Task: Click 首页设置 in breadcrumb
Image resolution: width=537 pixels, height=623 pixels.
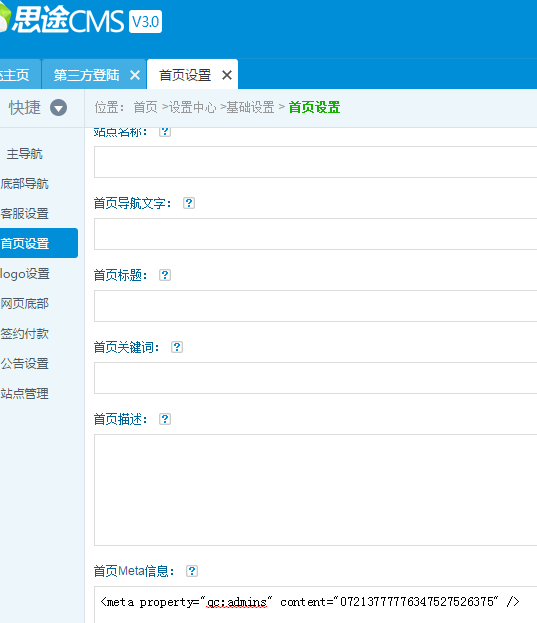Action: coord(314,107)
